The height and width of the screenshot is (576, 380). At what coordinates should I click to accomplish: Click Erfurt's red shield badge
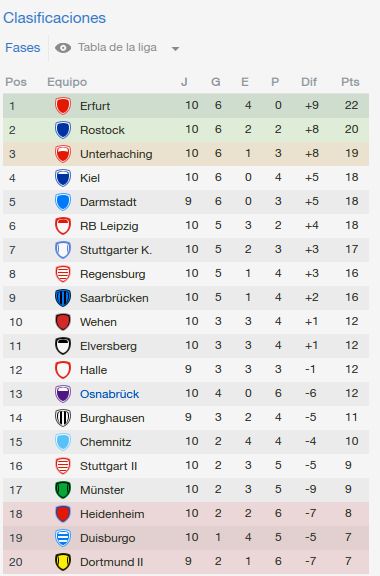(63, 106)
